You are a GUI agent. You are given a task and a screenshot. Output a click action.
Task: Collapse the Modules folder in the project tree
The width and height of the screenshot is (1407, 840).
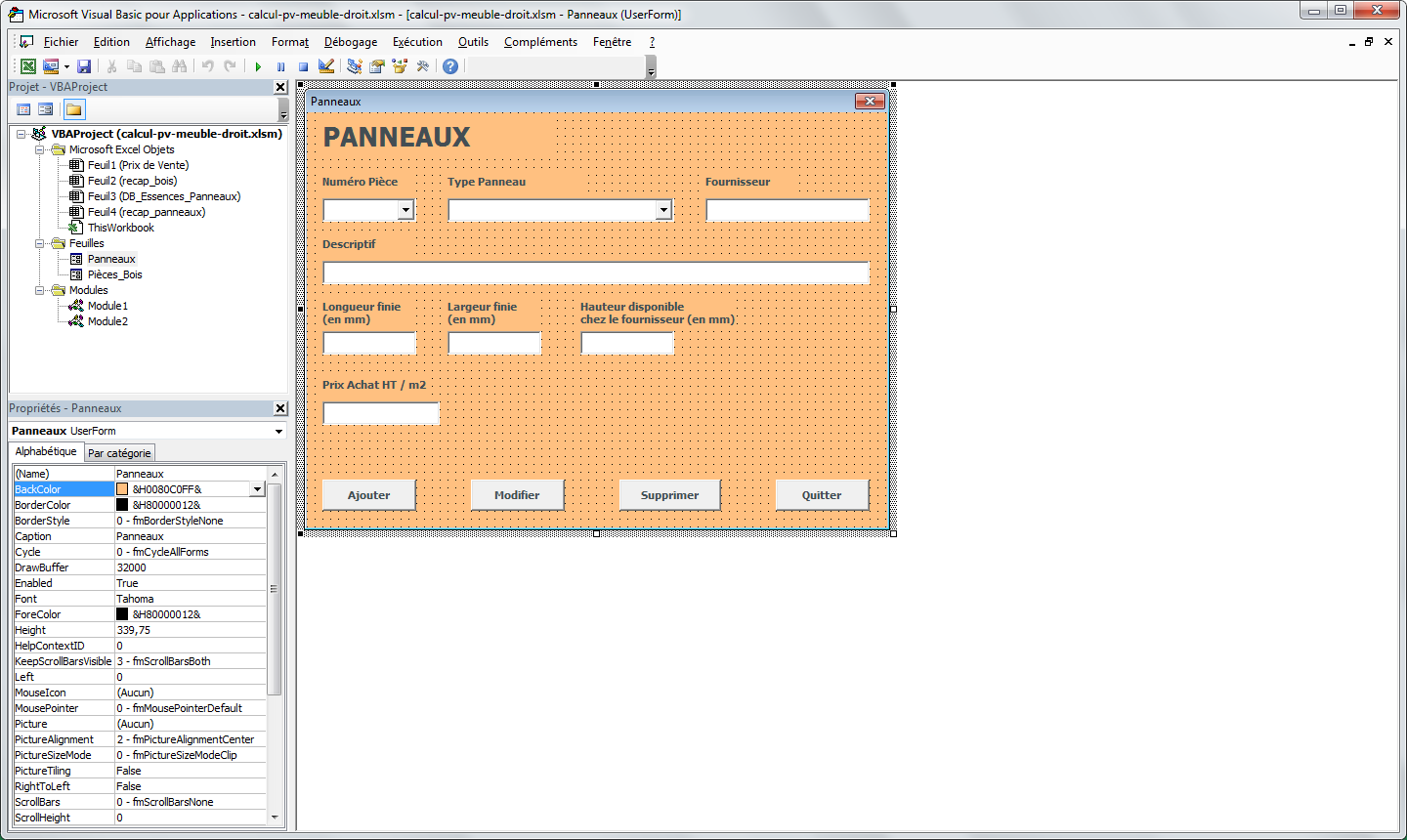[x=40, y=290]
